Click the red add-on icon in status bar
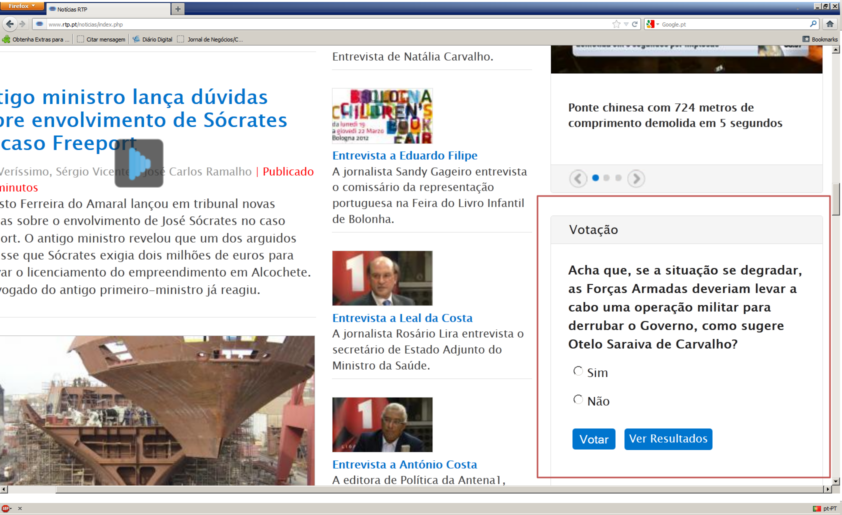The image size is (842, 515). coord(5,508)
